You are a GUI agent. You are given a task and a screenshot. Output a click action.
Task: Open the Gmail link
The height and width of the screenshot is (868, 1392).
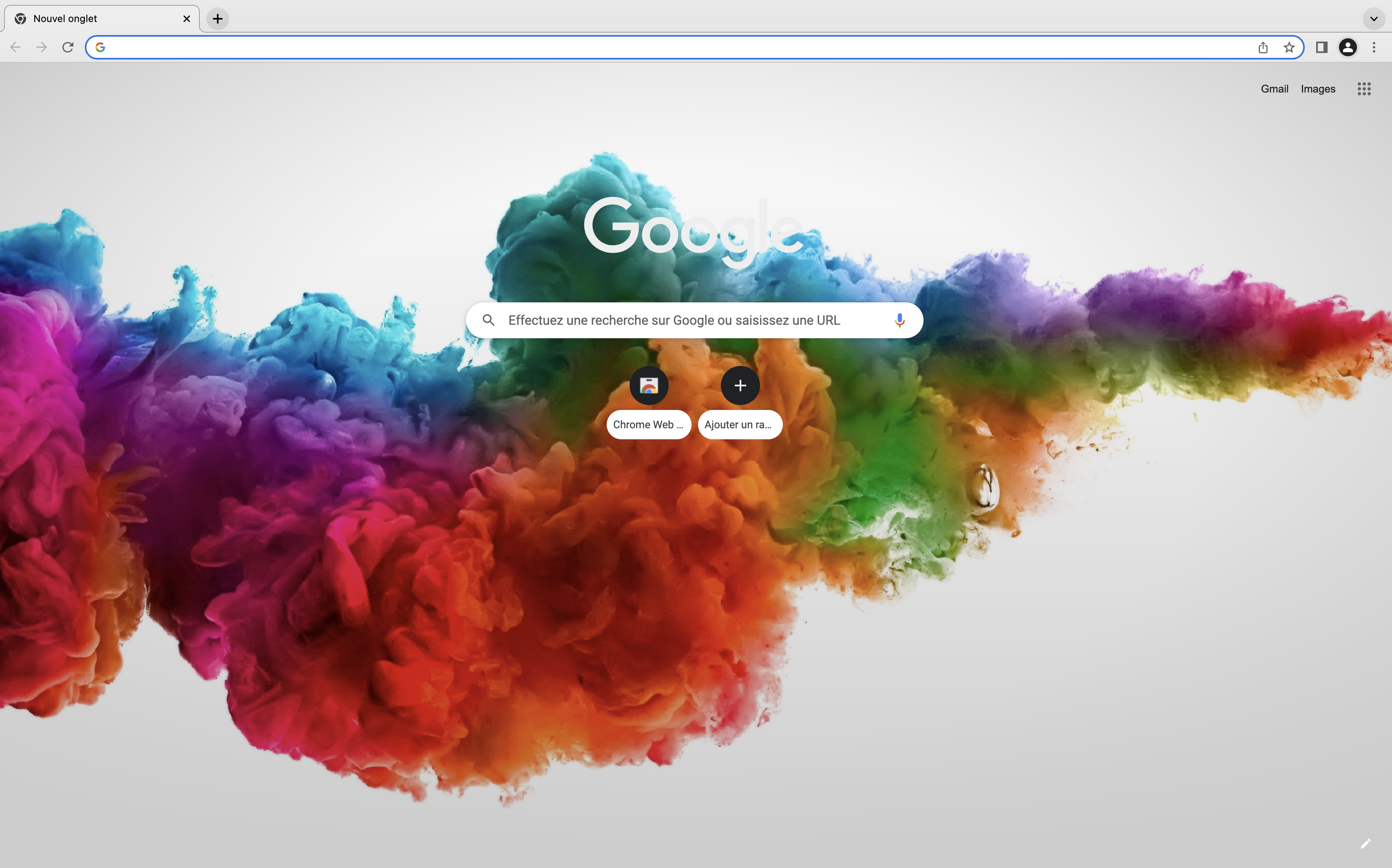[1274, 89]
